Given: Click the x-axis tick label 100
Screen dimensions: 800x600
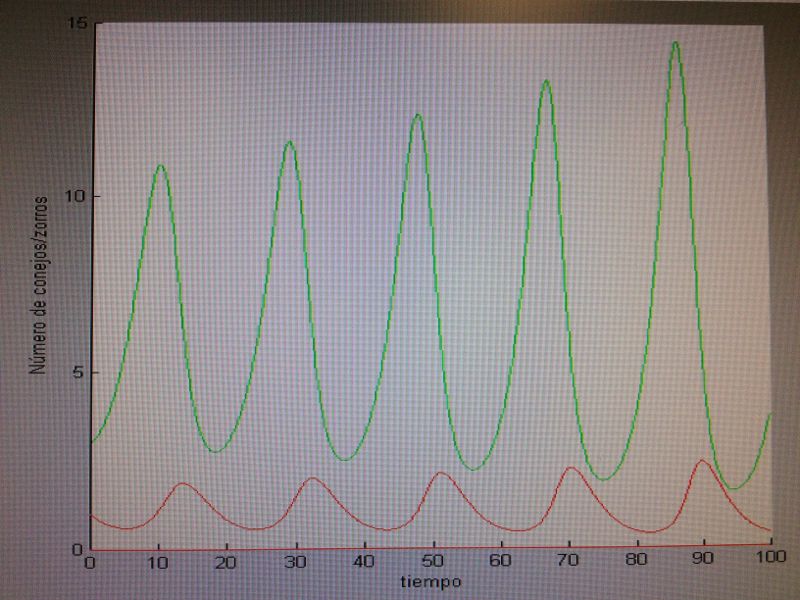Looking at the screenshot, I should (770, 563).
